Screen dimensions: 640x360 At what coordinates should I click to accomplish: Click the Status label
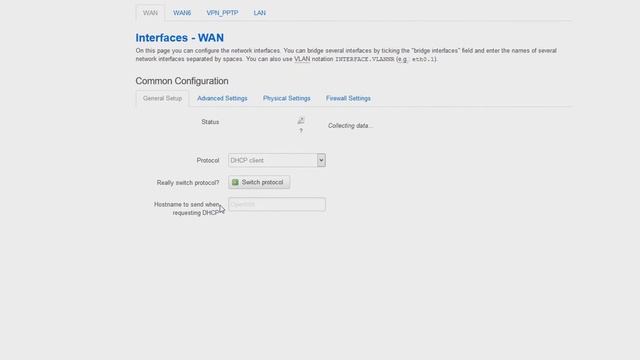(x=210, y=122)
